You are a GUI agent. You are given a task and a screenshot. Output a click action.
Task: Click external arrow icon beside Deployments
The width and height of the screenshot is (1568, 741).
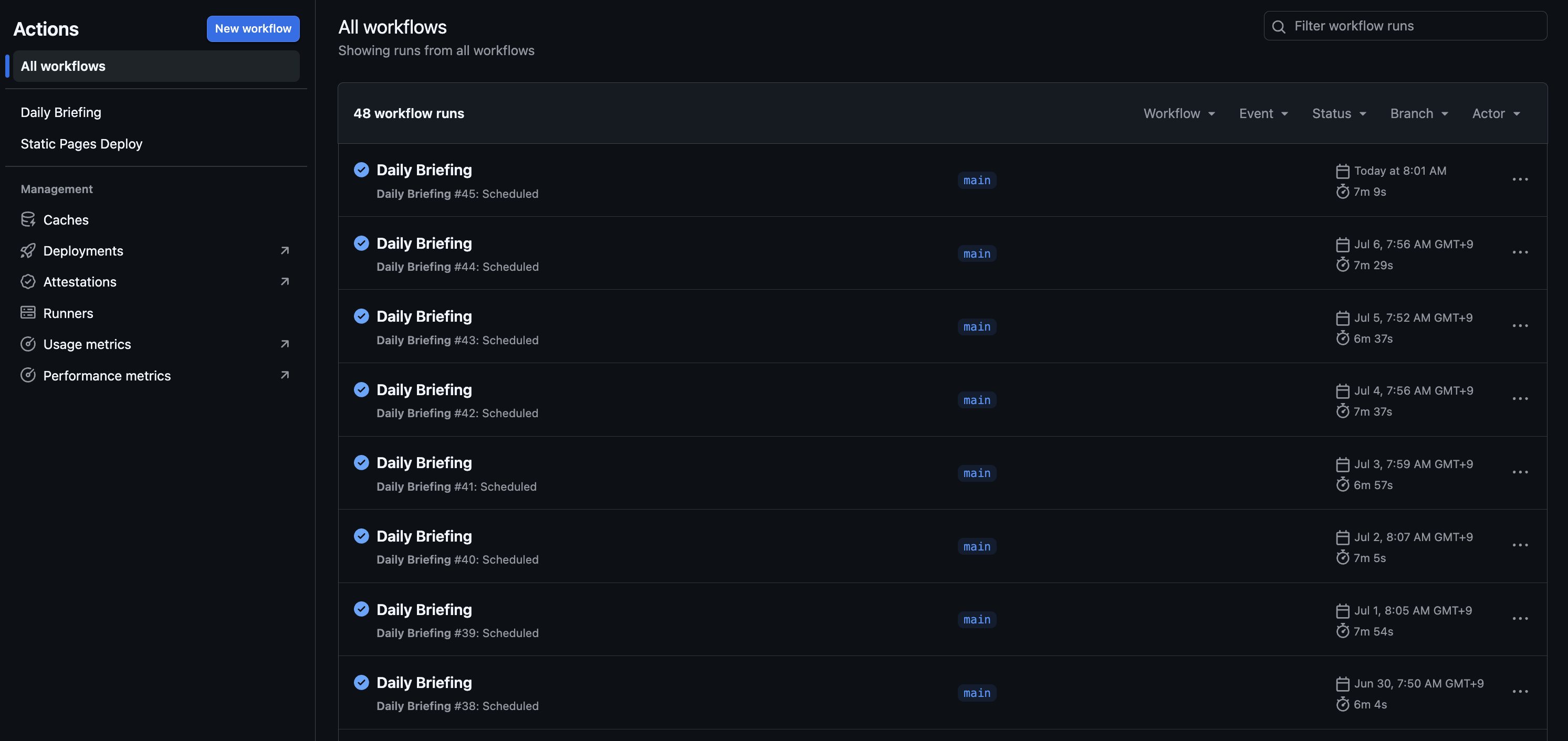pyautogui.click(x=284, y=251)
